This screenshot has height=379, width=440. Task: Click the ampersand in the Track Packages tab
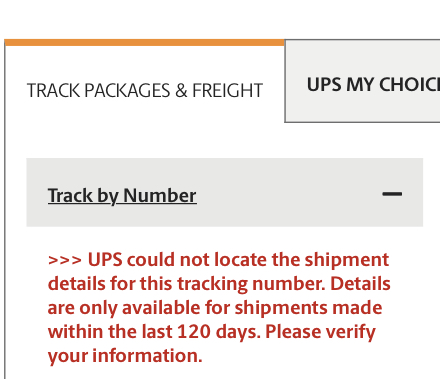181,91
